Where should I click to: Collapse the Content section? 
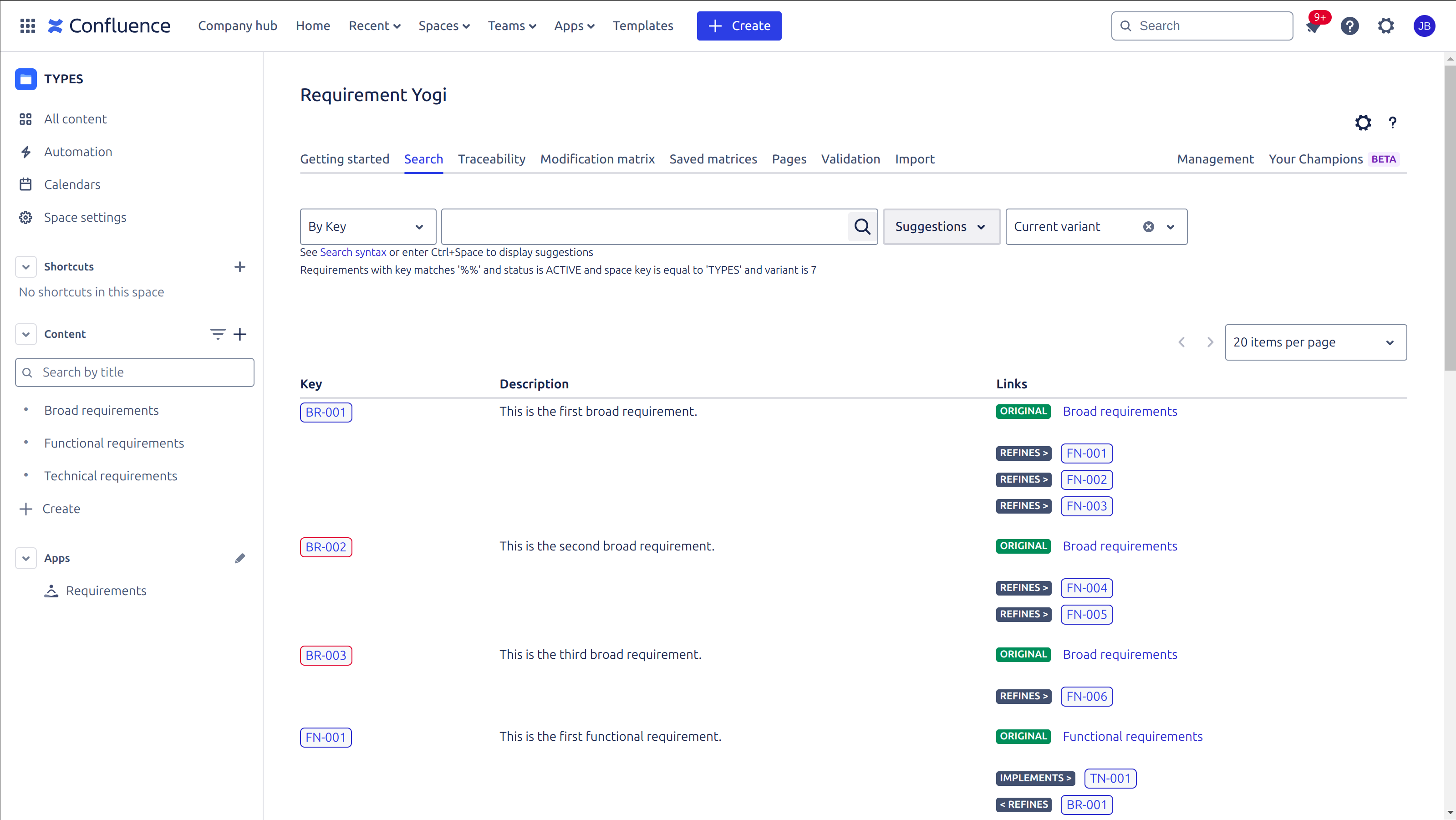[x=26, y=334]
